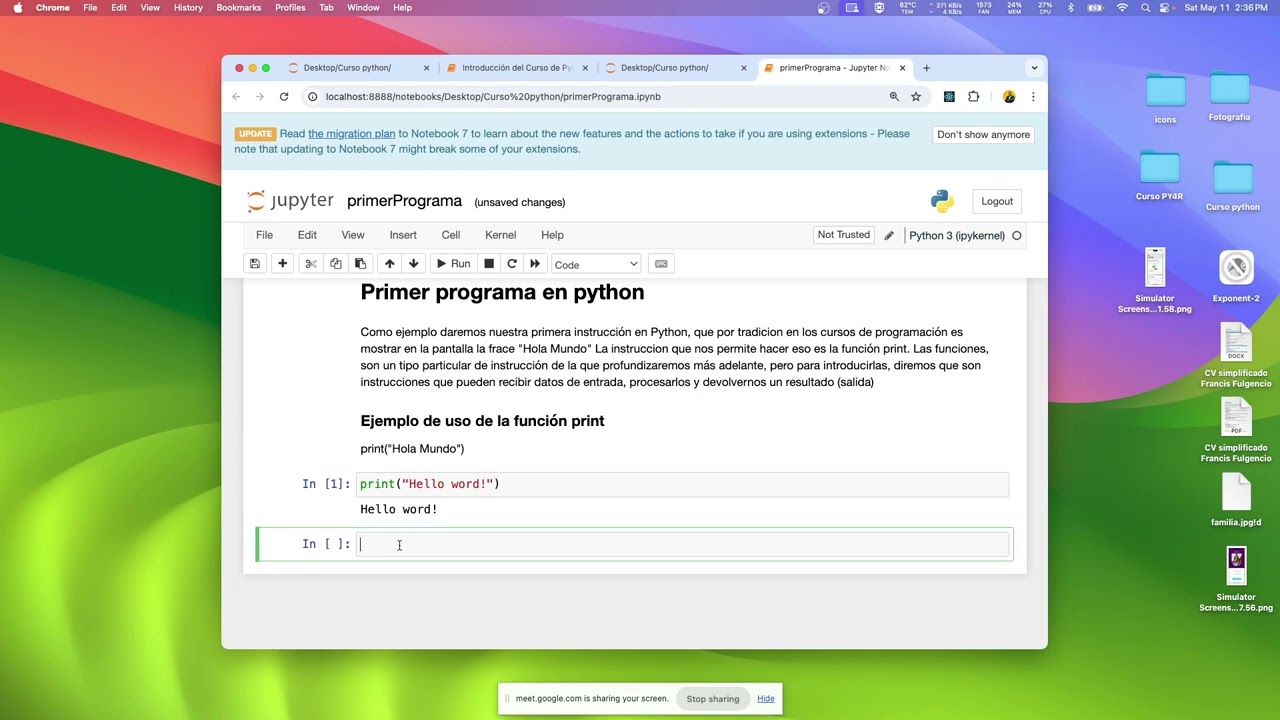Open the Curso python desktop folder
Screen dimensions: 1280x720
point(1233,186)
